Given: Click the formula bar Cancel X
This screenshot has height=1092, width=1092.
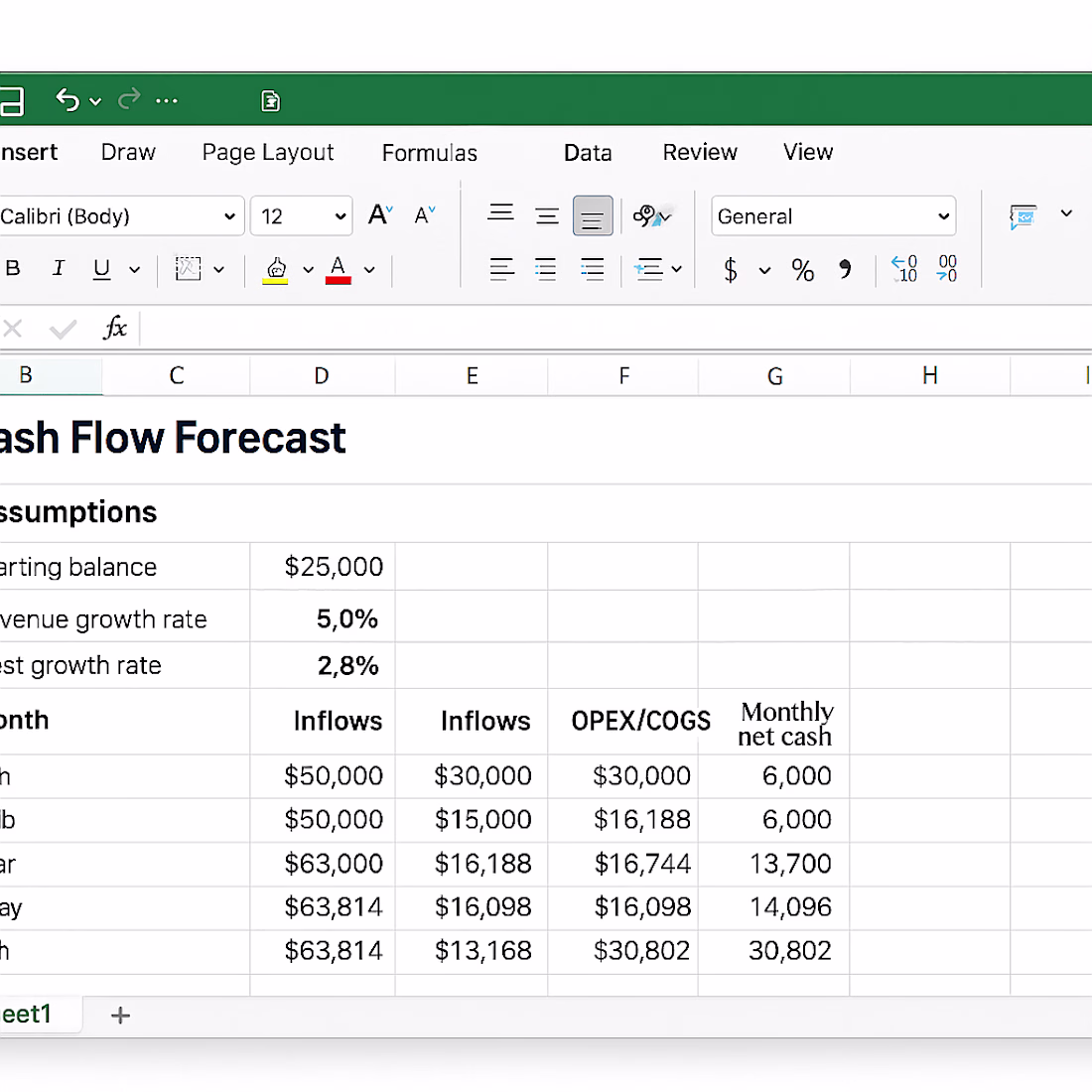Looking at the screenshot, I should 13,328.
